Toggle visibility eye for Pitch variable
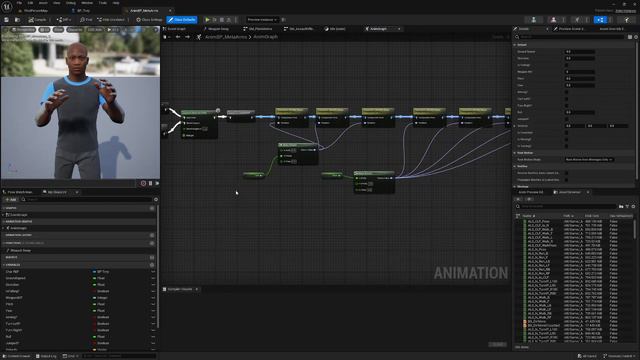Screen dimensions: 640x360 point(153,304)
